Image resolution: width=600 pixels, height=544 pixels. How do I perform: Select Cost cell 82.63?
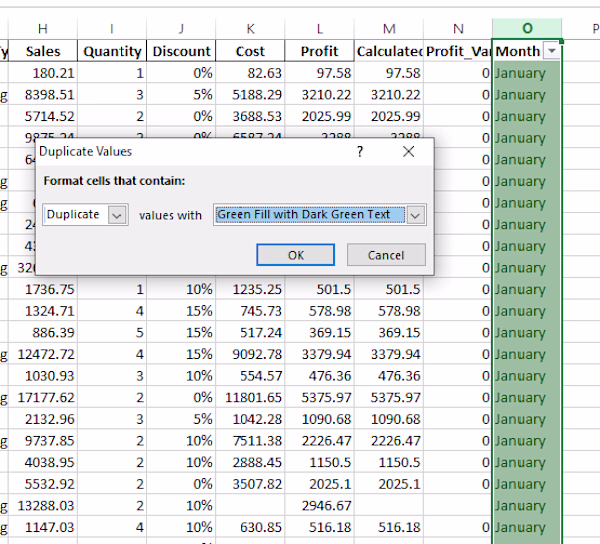[x=250, y=73]
